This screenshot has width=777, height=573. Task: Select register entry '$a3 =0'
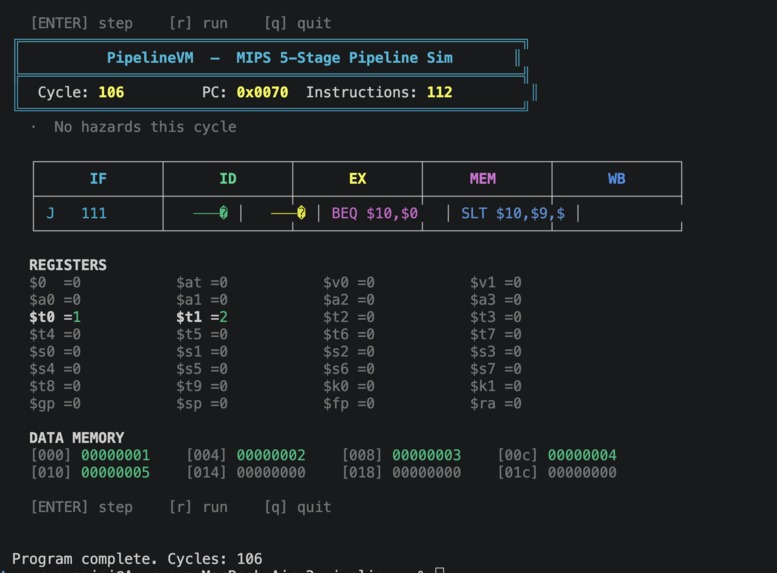pyautogui.click(x=496, y=300)
